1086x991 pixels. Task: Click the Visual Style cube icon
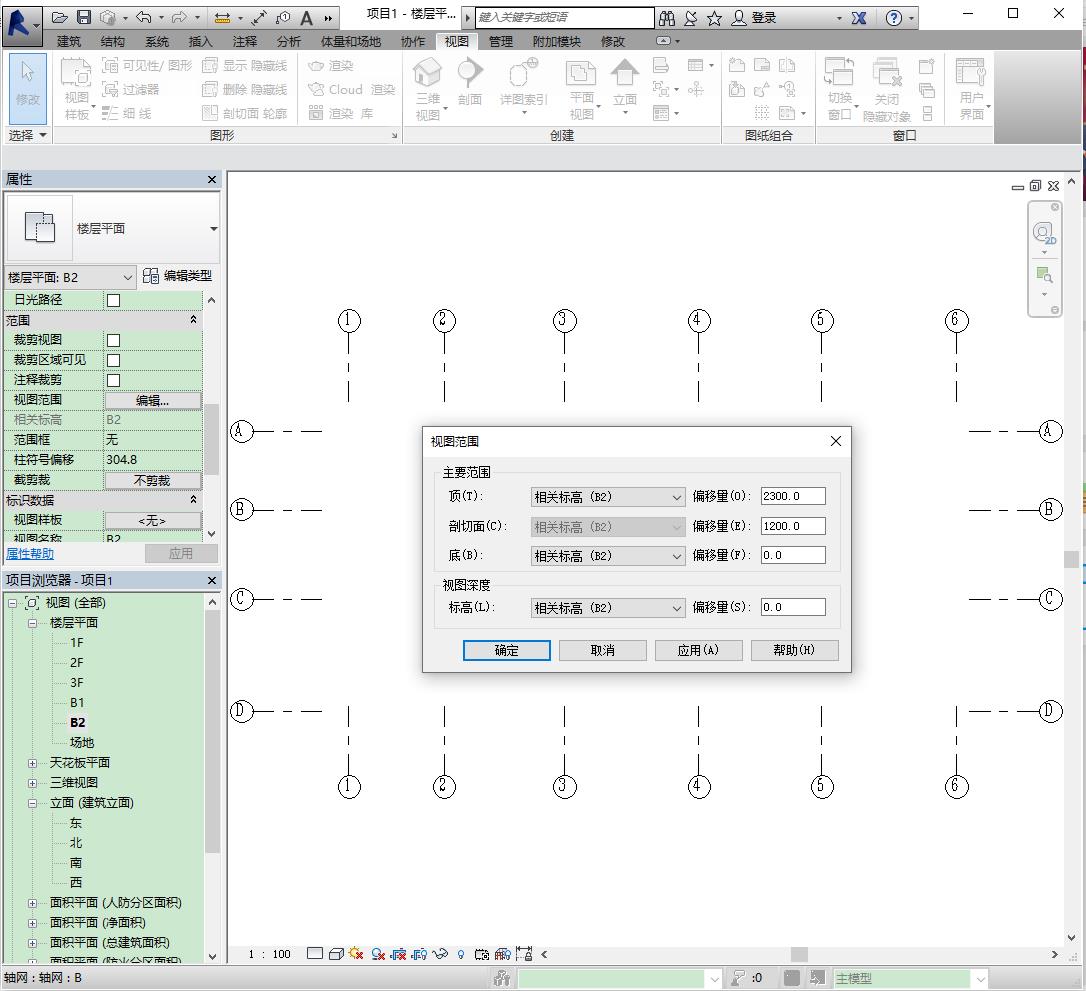coord(336,954)
